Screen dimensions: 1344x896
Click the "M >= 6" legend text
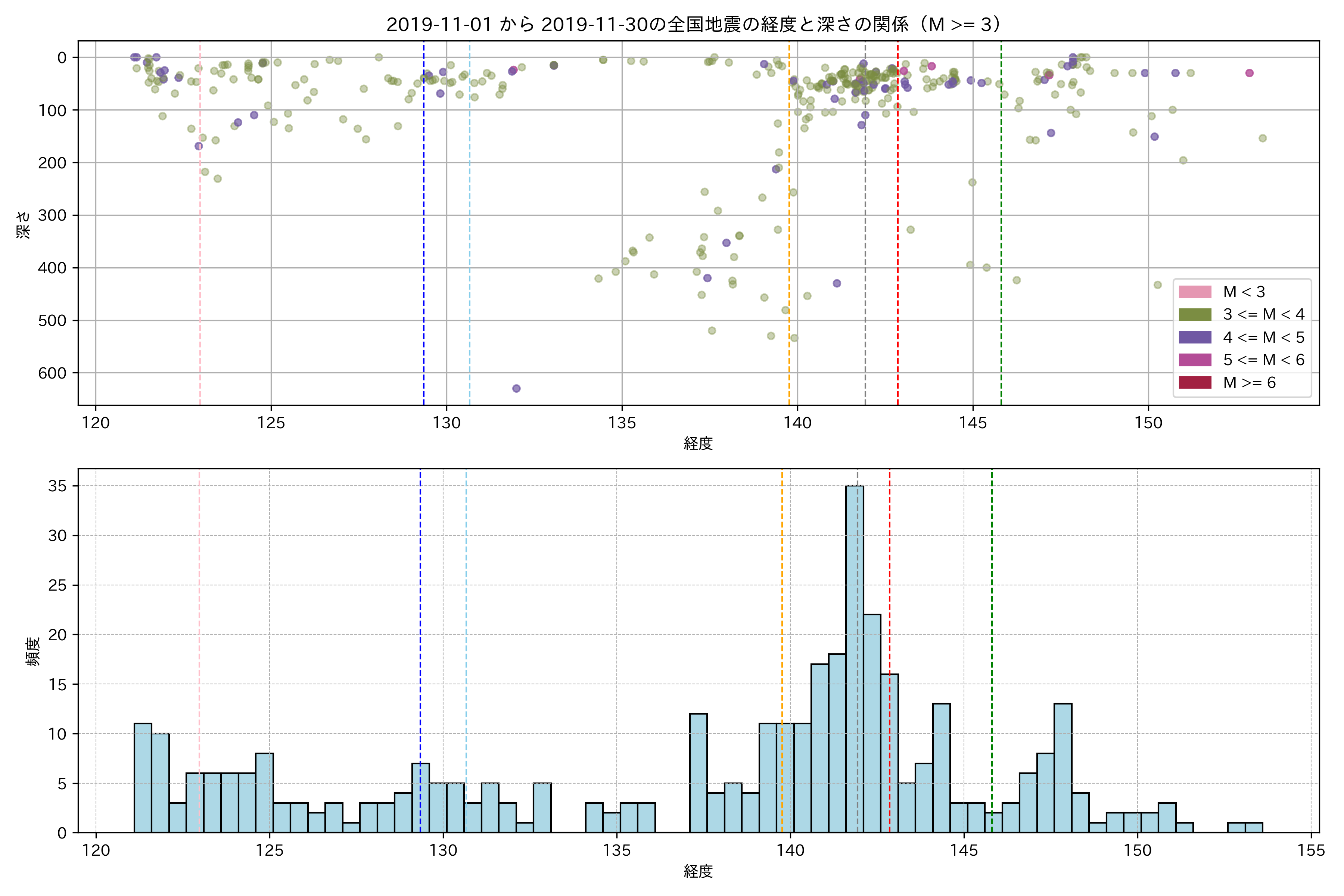pyautogui.click(x=1249, y=383)
